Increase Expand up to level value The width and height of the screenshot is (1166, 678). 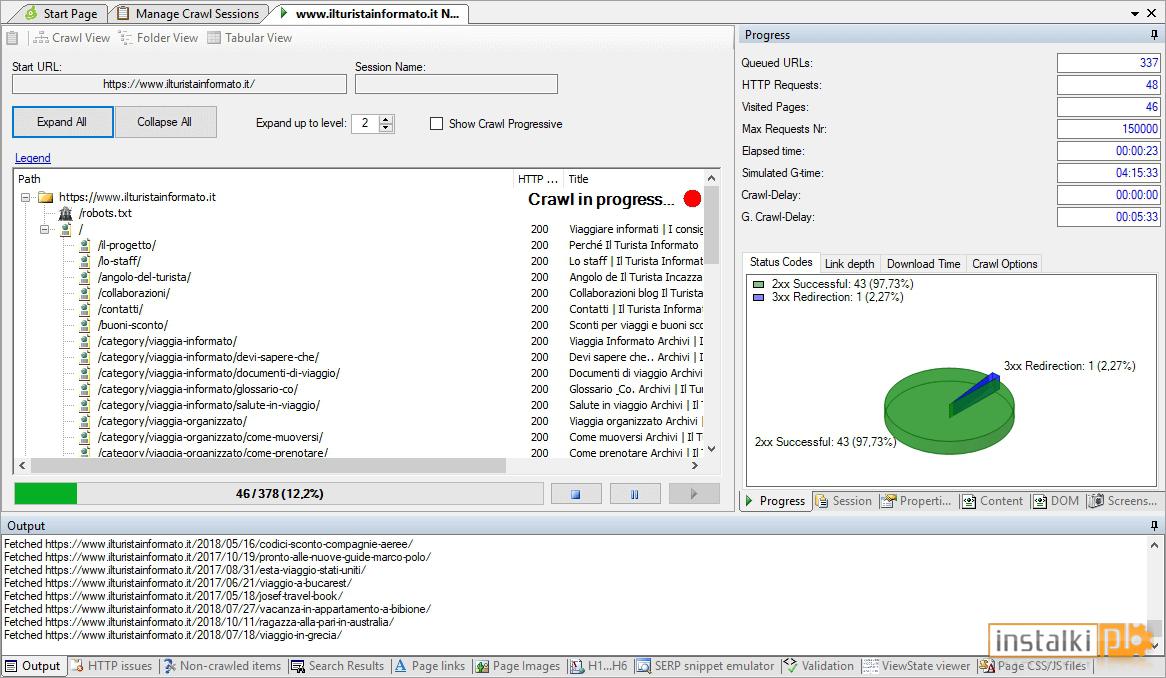[x=386, y=119]
